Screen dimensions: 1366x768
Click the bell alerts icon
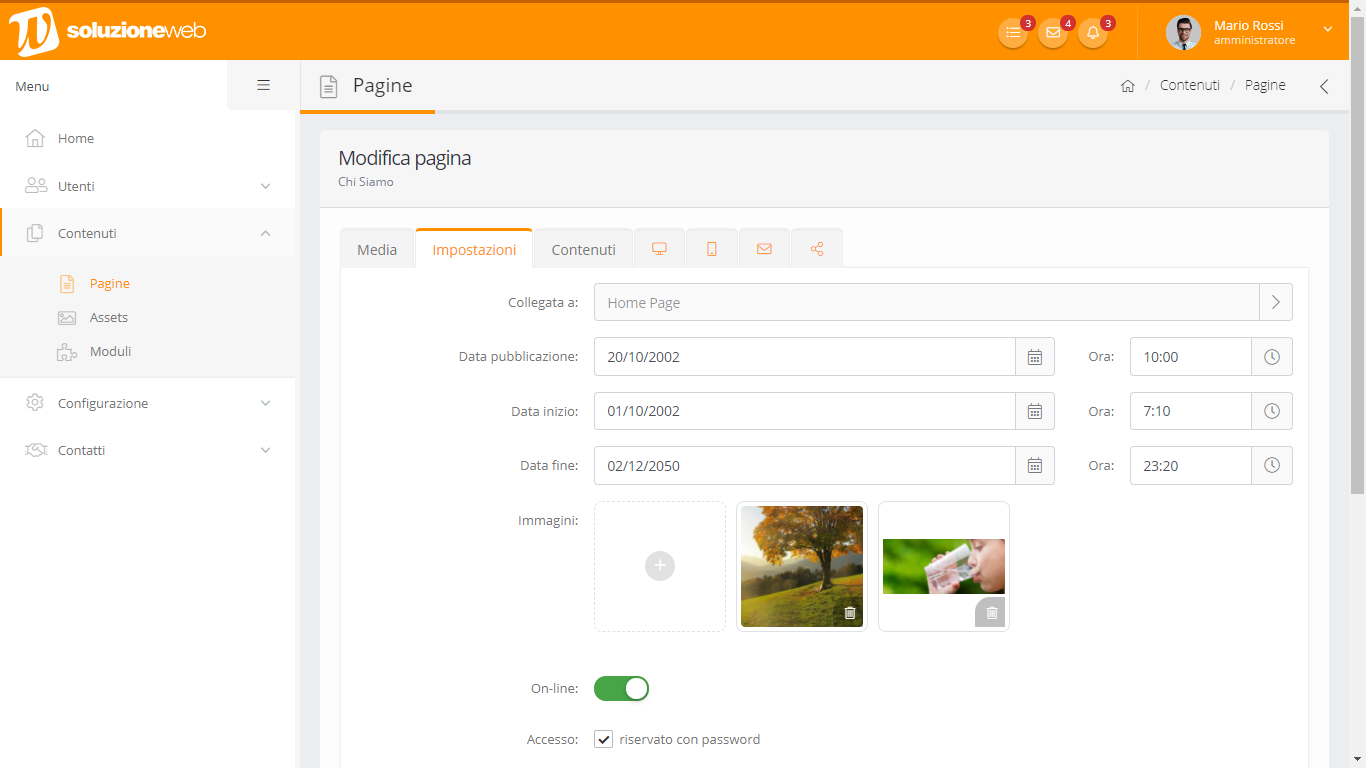[x=1093, y=33]
